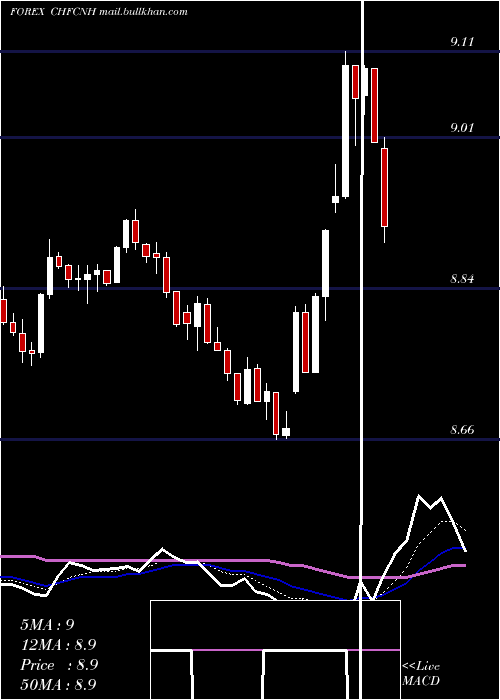This screenshot has height=700, width=500.
Task: Click the 'FOREX CHFCNH mail.bullkhan.com' title text
Action: click(99, 12)
